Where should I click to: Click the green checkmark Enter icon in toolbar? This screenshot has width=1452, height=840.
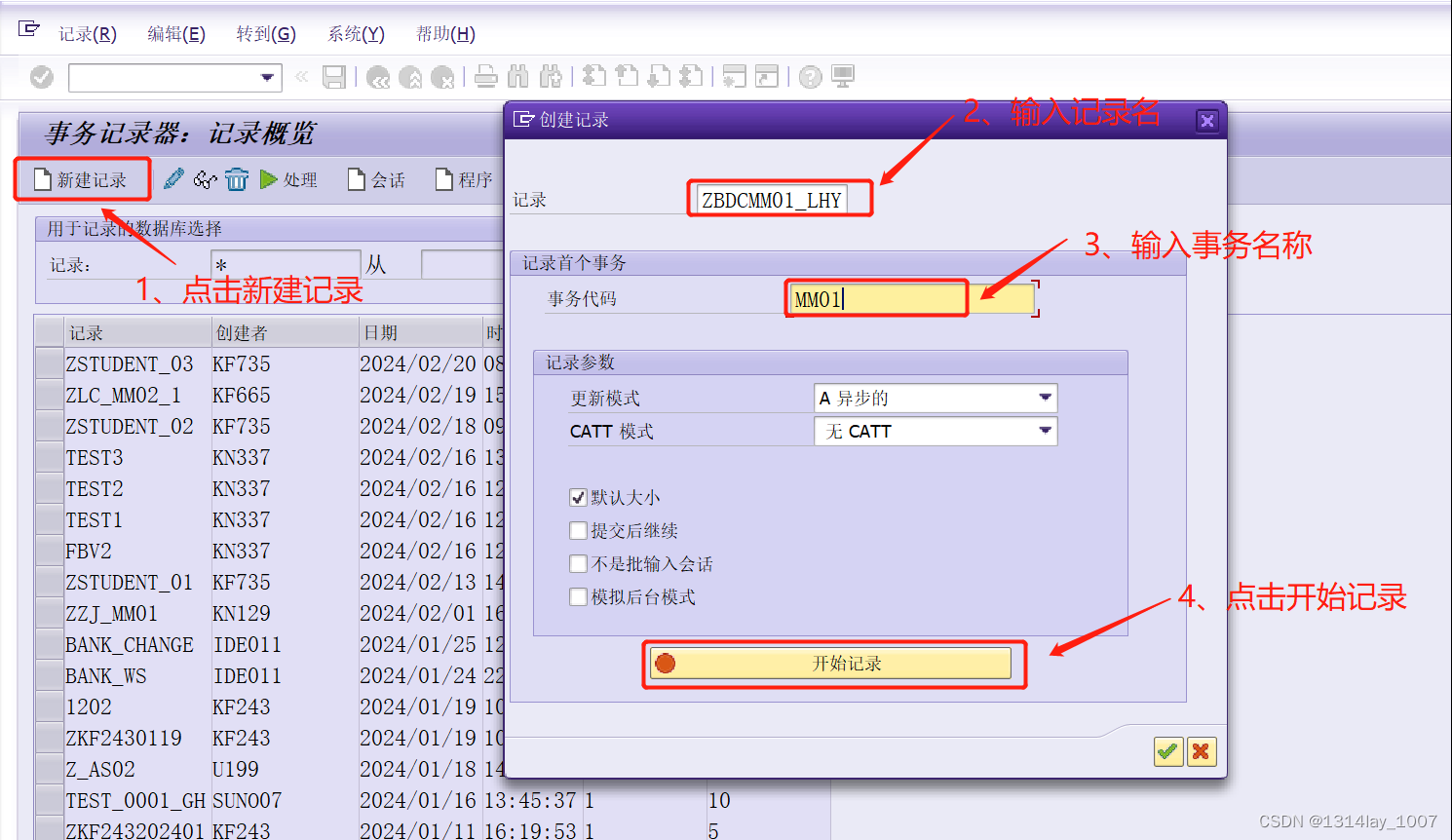(42, 77)
